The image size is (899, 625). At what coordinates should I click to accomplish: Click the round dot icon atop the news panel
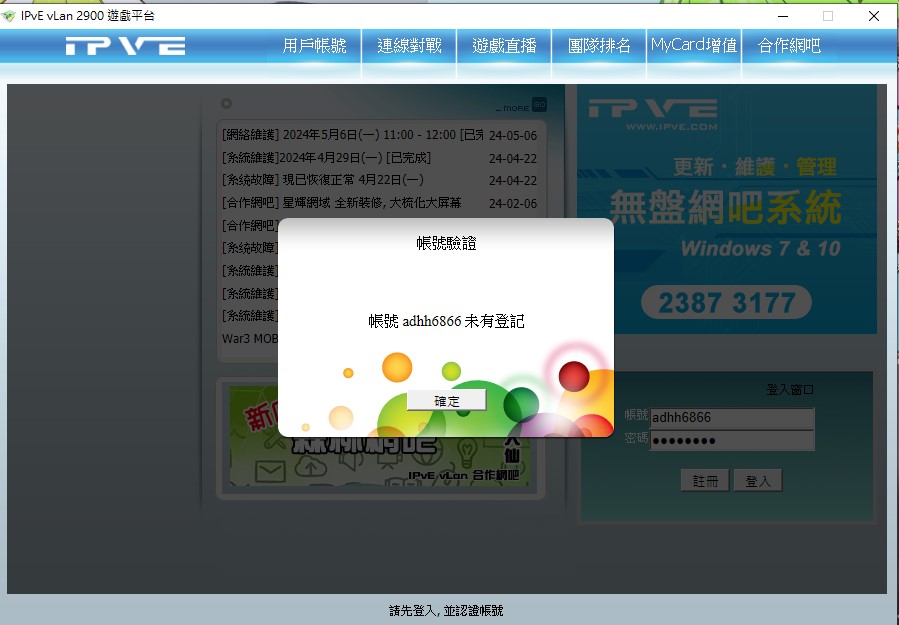point(226,103)
